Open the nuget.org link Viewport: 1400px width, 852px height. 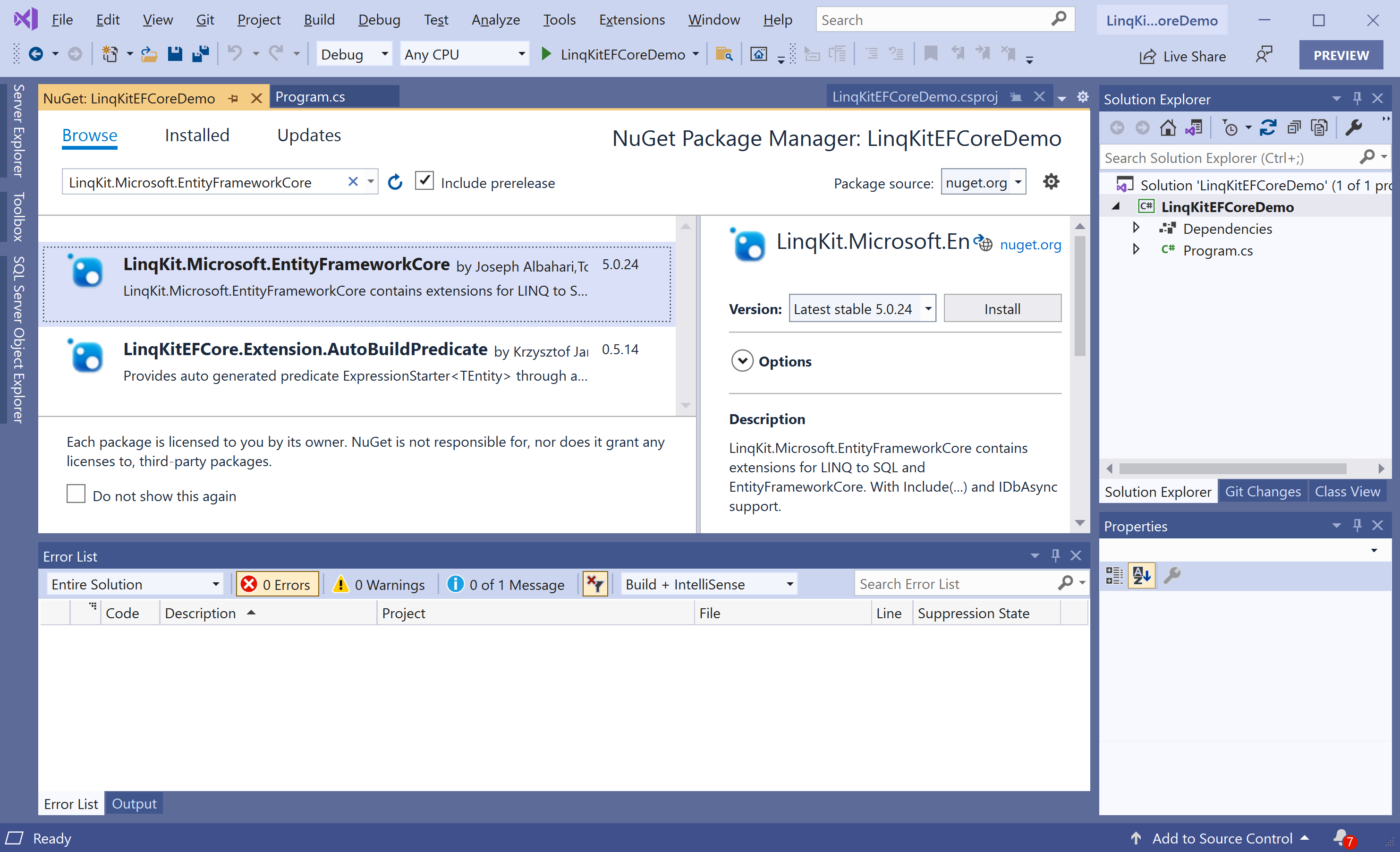pyautogui.click(x=1030, y=245)
